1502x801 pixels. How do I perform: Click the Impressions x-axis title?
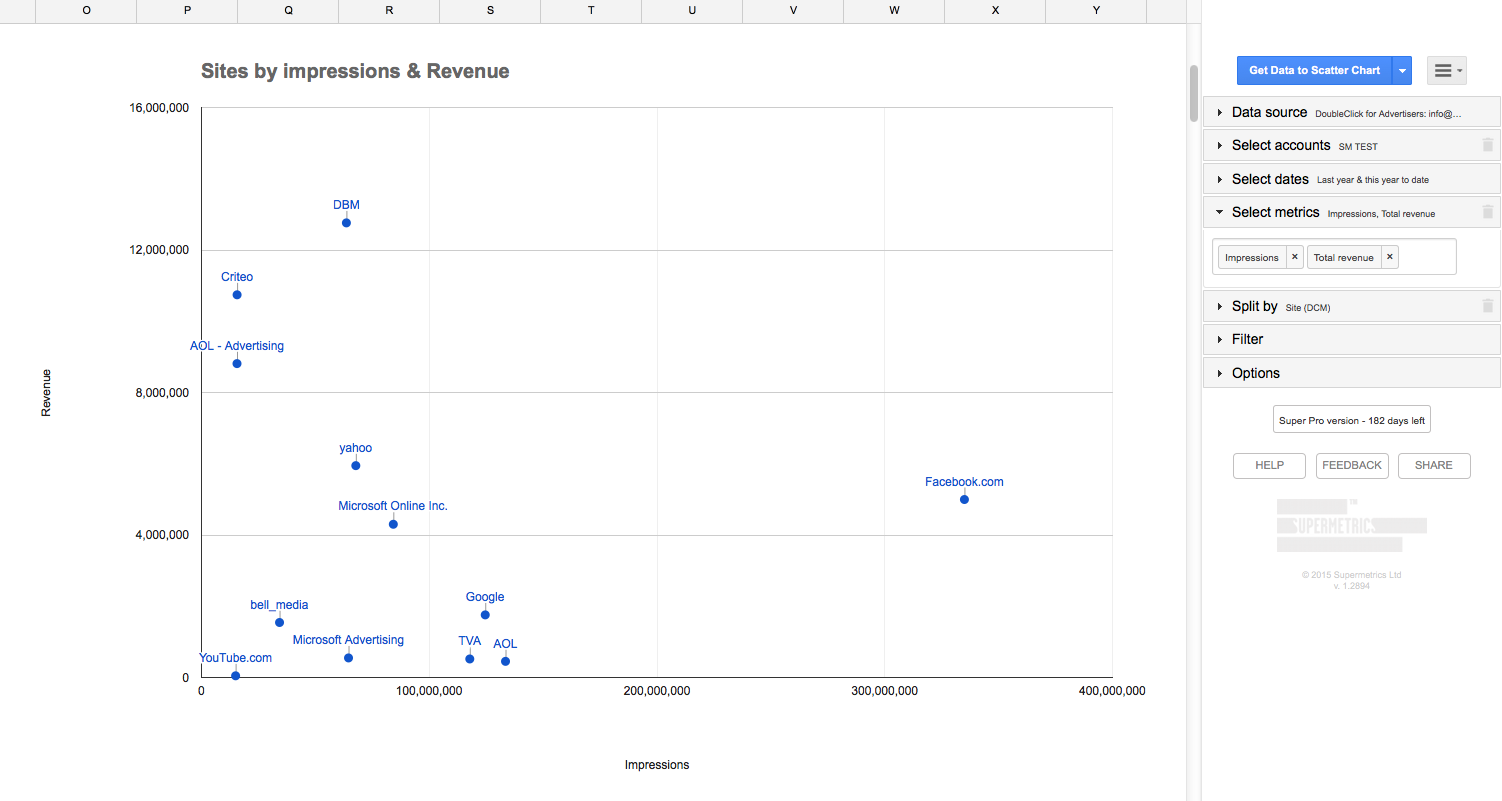657,765
